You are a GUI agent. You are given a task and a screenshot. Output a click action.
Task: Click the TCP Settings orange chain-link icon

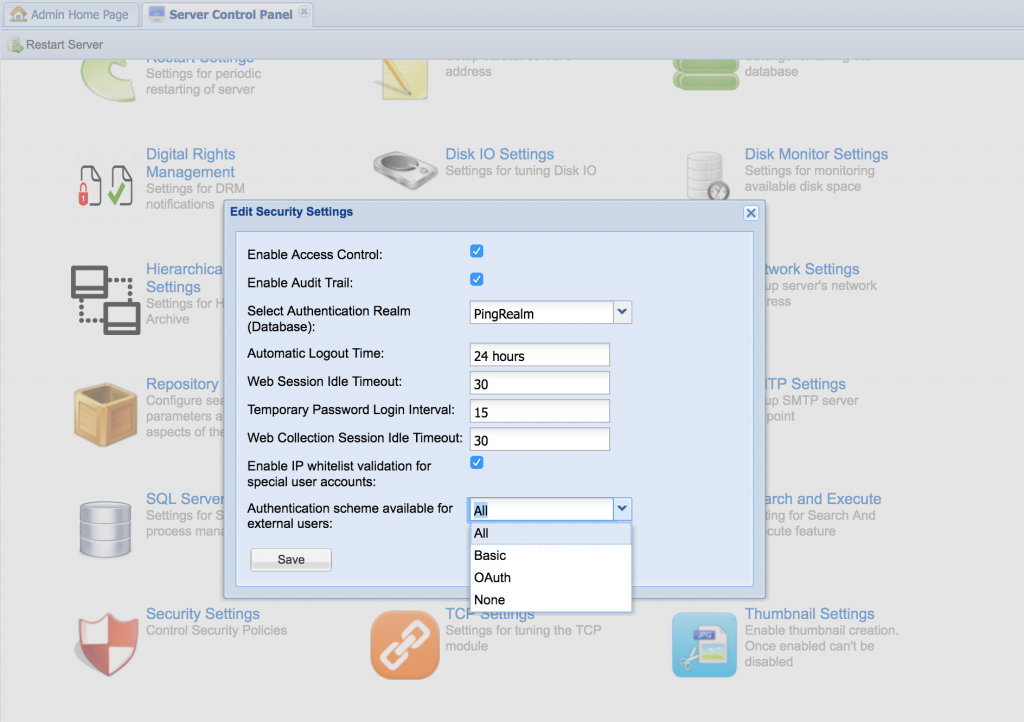click(405, 644)
